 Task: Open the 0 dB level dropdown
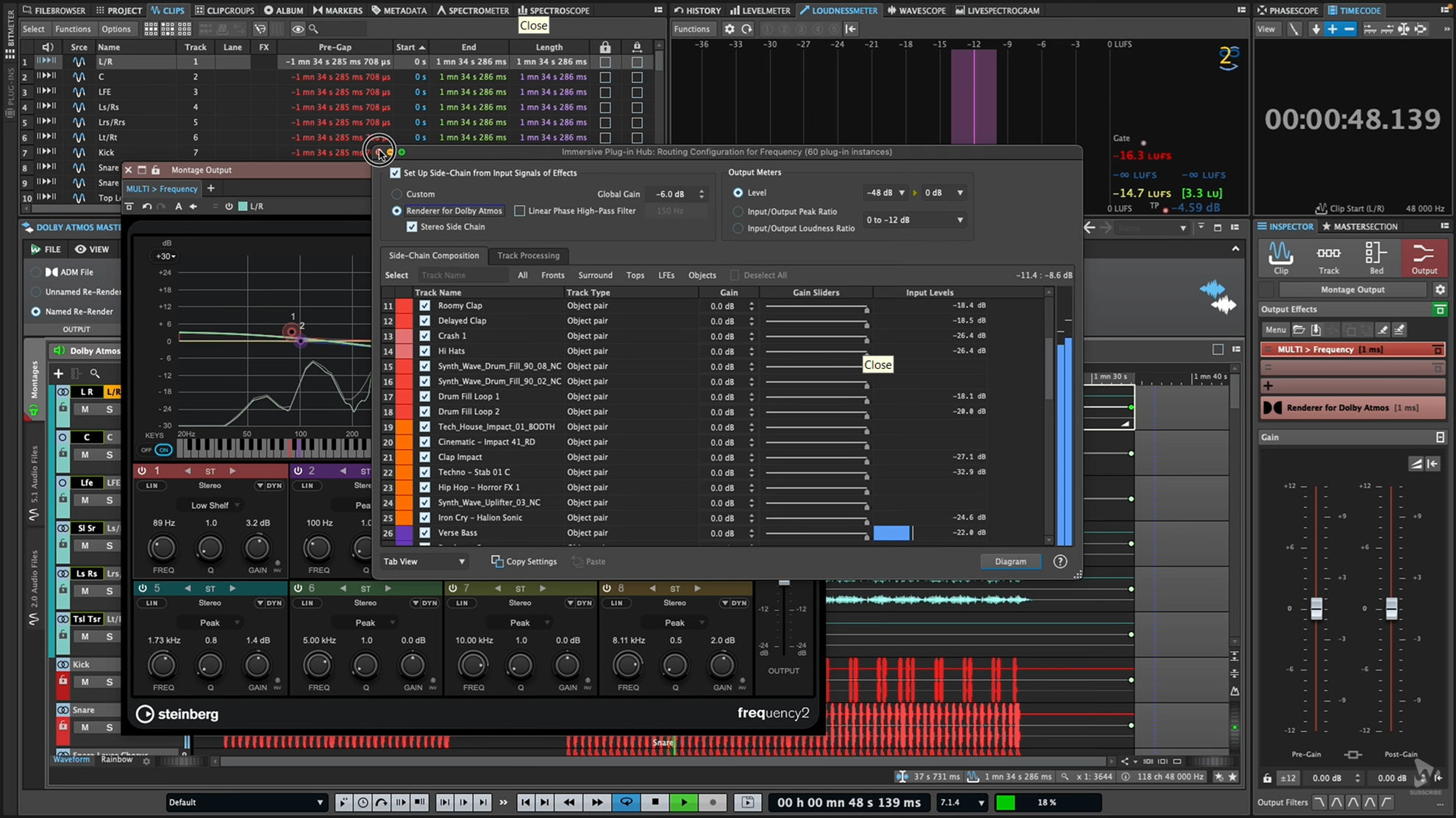click(x=944, y=193)
